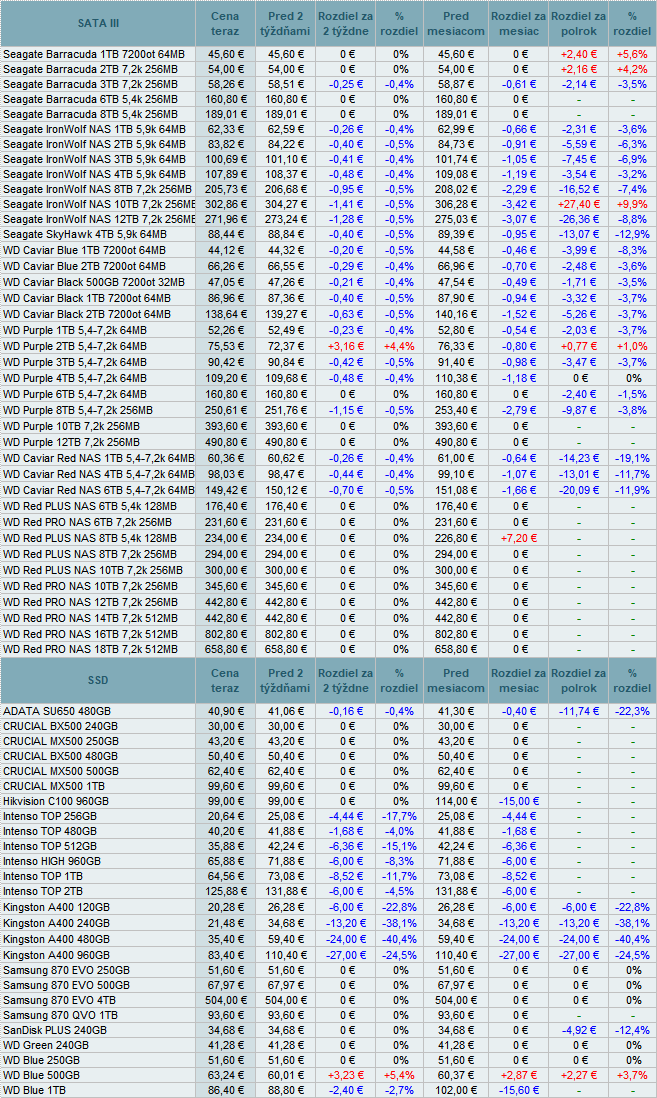The height and width of the screenshot is (1098, 657).
Task: Select the -12,9% percentage for Seagate SkyHawk
Action: click(x=632, y=234)
